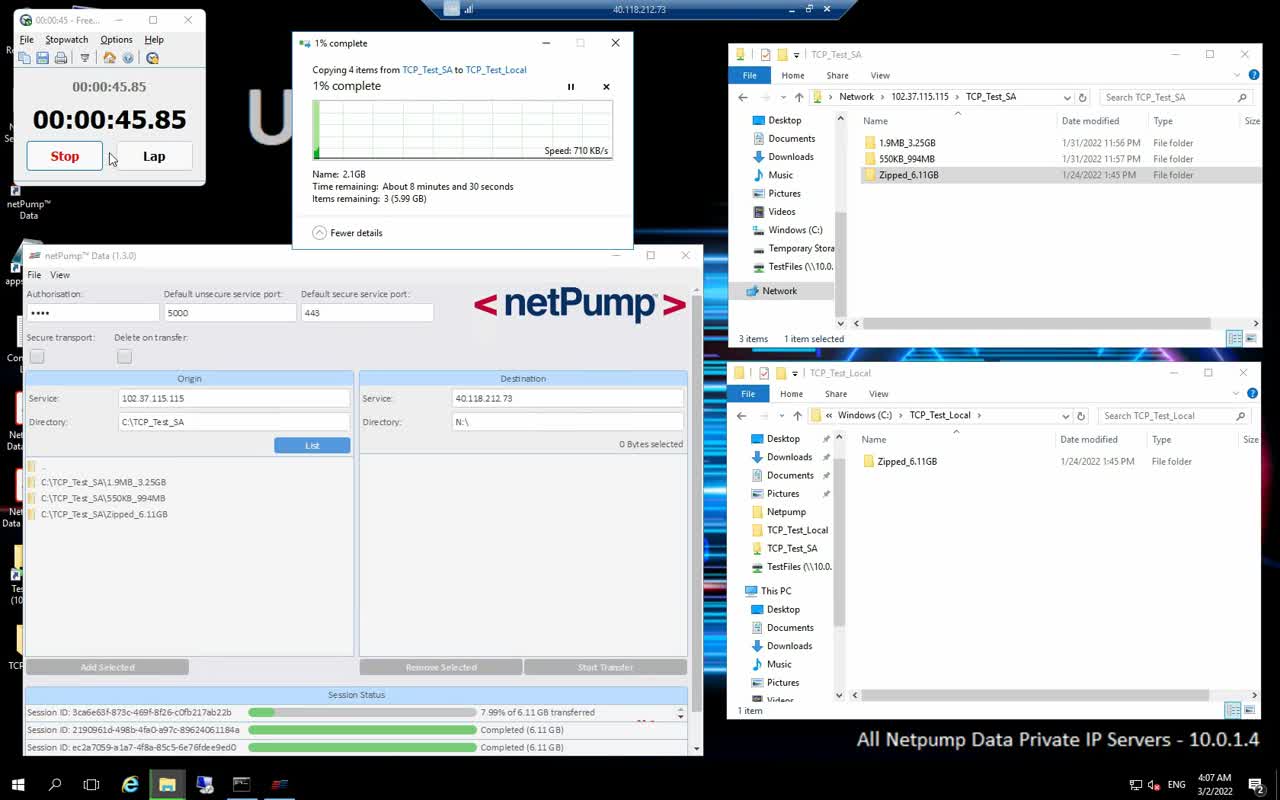The image size is (1280, 800).
Task: Click the up arrow in TCP_Test_Local explorer
Action: [797, 416]
